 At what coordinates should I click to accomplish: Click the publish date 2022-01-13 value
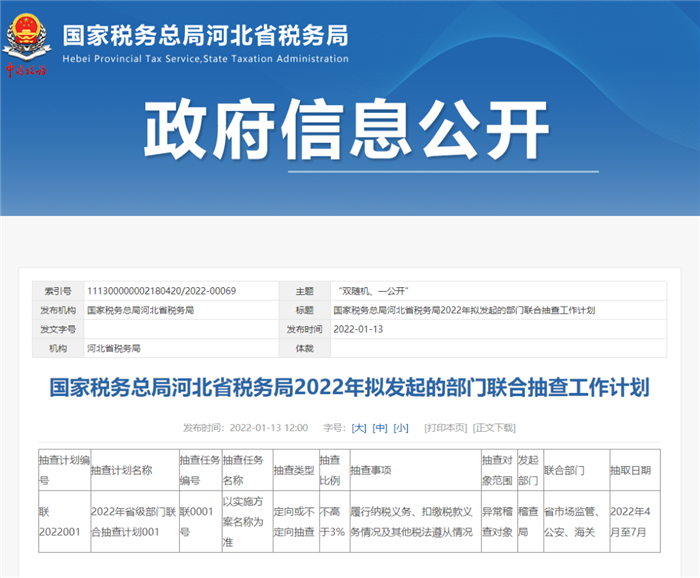[358, 329]
